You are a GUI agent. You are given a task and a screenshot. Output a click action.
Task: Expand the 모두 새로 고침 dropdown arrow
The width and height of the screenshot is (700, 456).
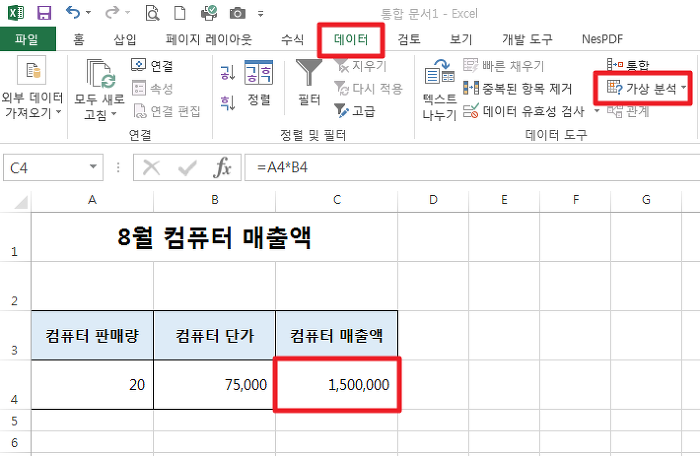(114, 114)
